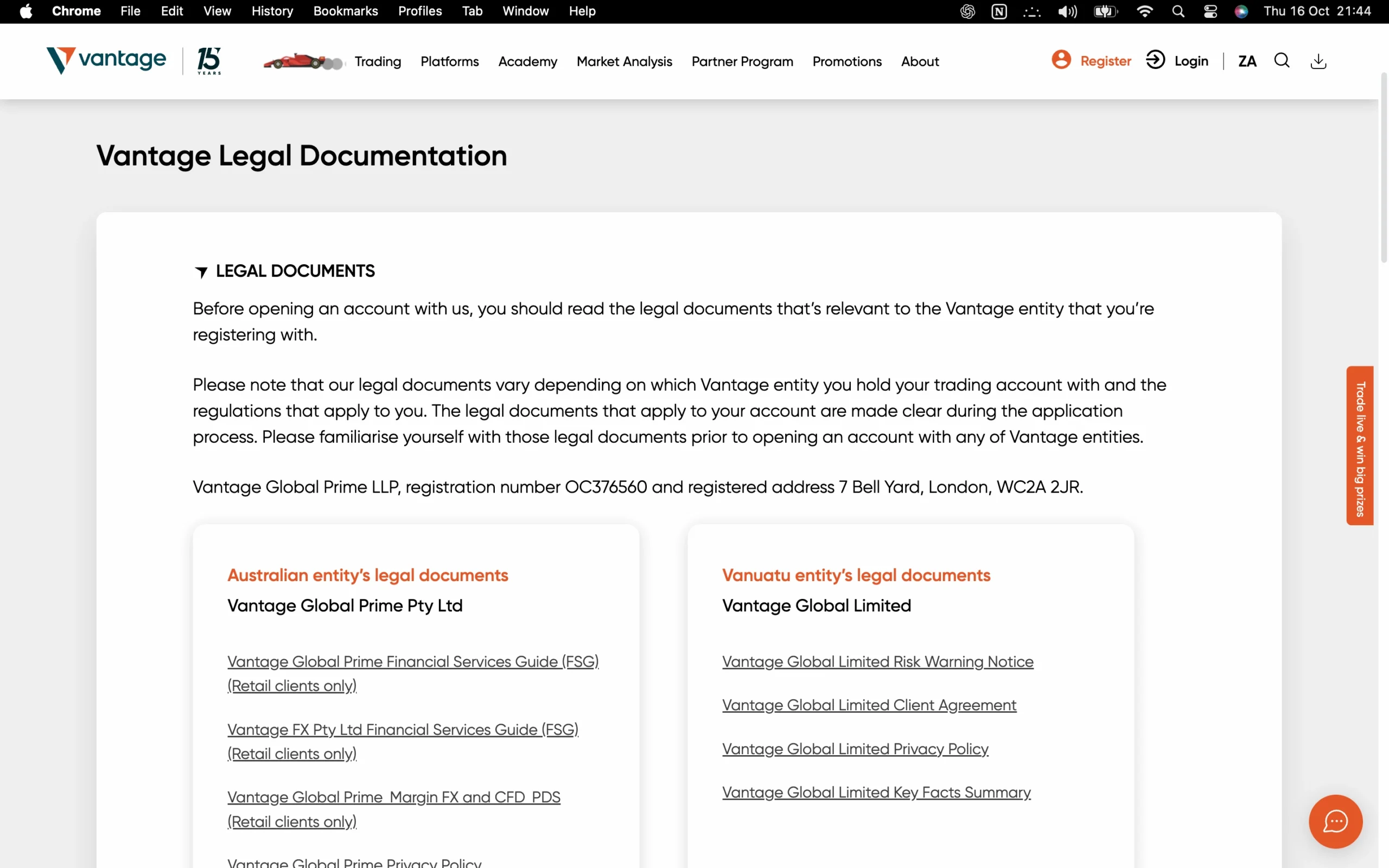
Task: Open the Promotions nav item
Action: (846, 61)
